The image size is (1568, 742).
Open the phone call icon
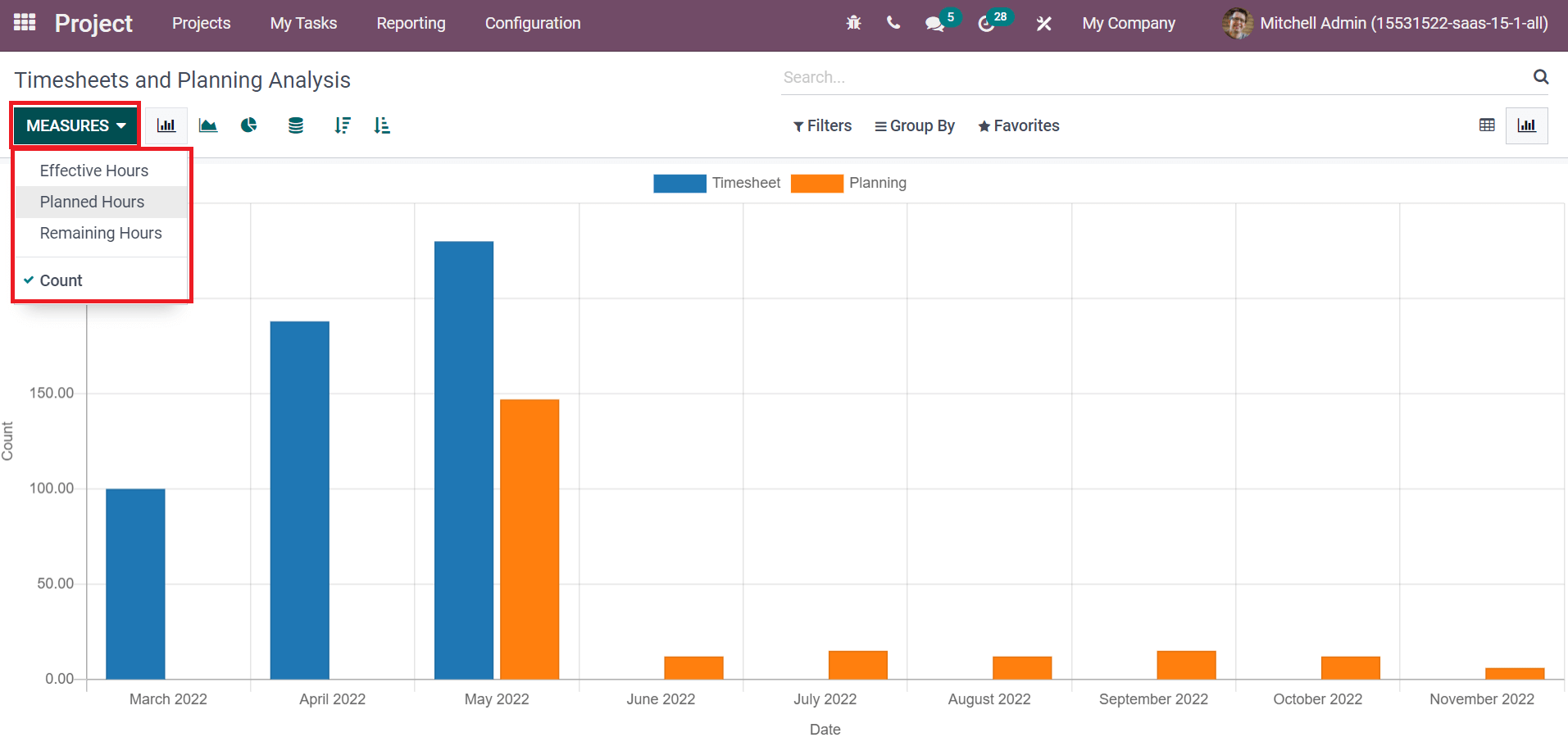click(x=893, y=23)
